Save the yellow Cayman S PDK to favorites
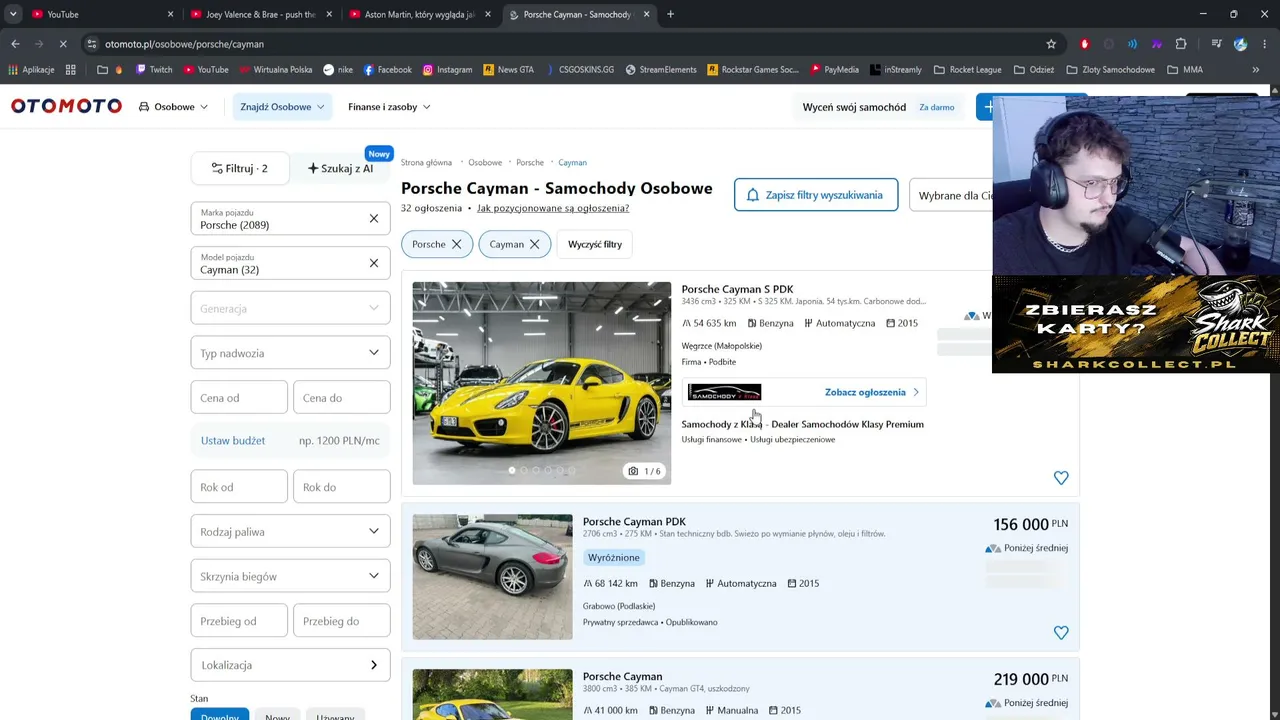The height and width of the screenshot is (720, 1280). tap(1061, 478)
